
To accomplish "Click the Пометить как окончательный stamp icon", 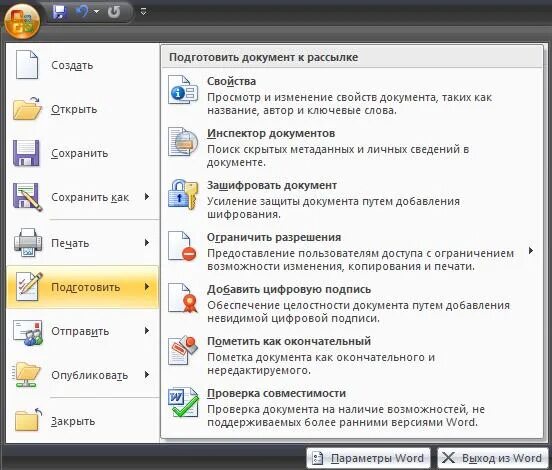I will [x=183, y=351].
